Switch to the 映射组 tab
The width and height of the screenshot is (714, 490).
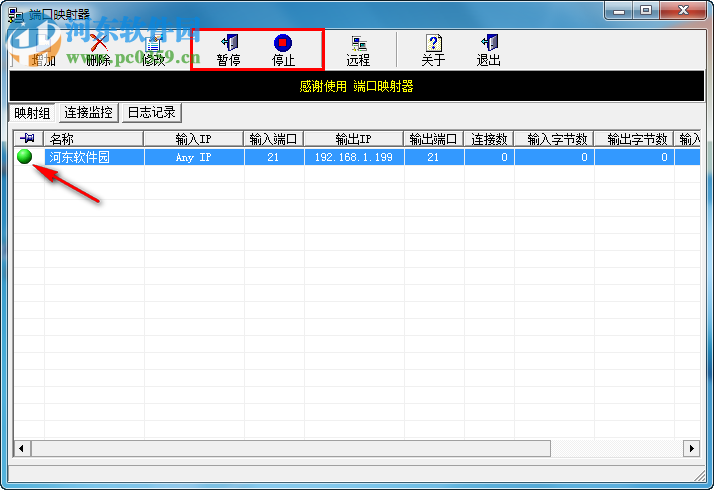(x=32, y=113)
